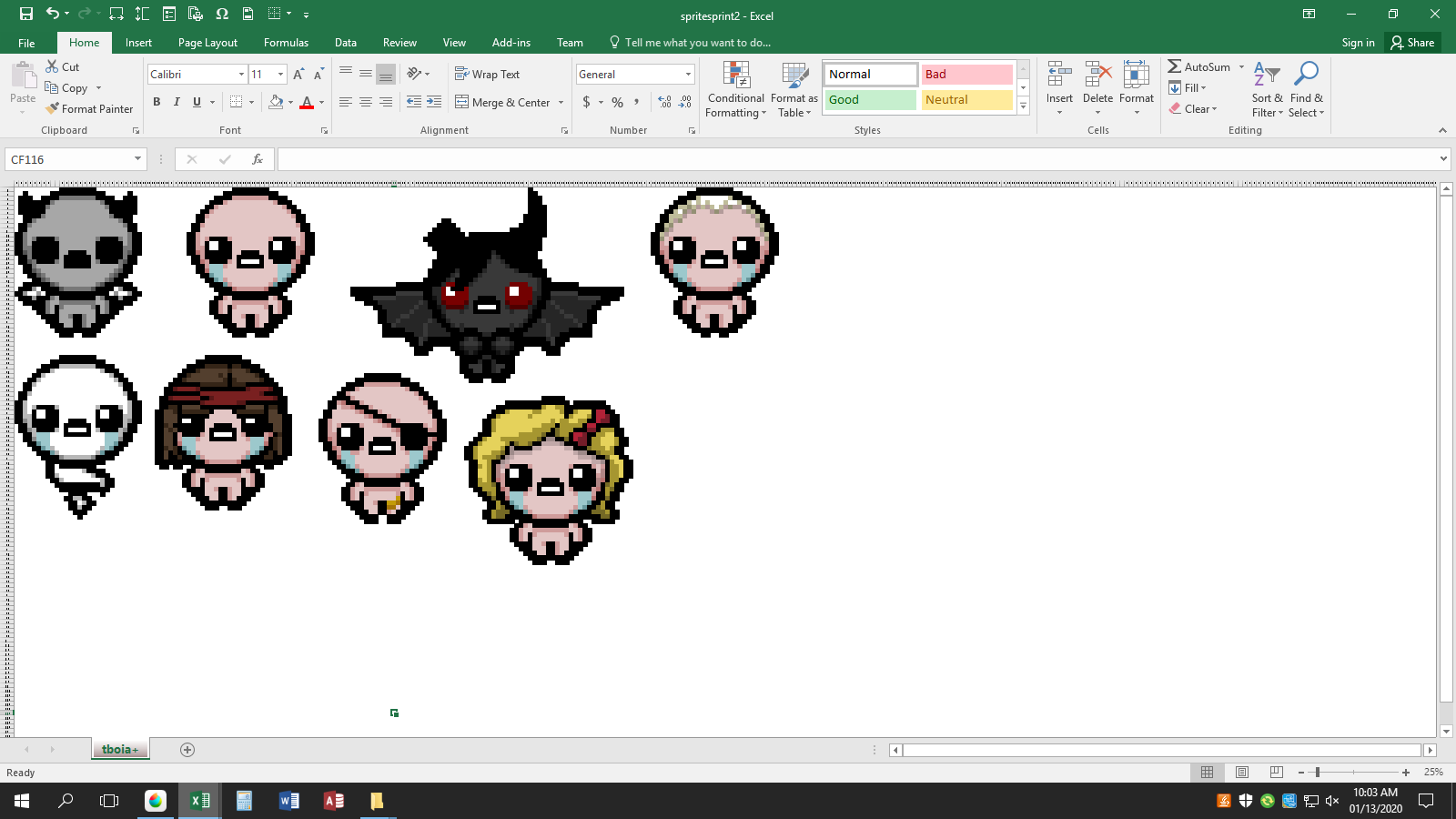This screenshot has width=1456, height=819.
Task: Open the Formulas tab
Action: (286, 43)
